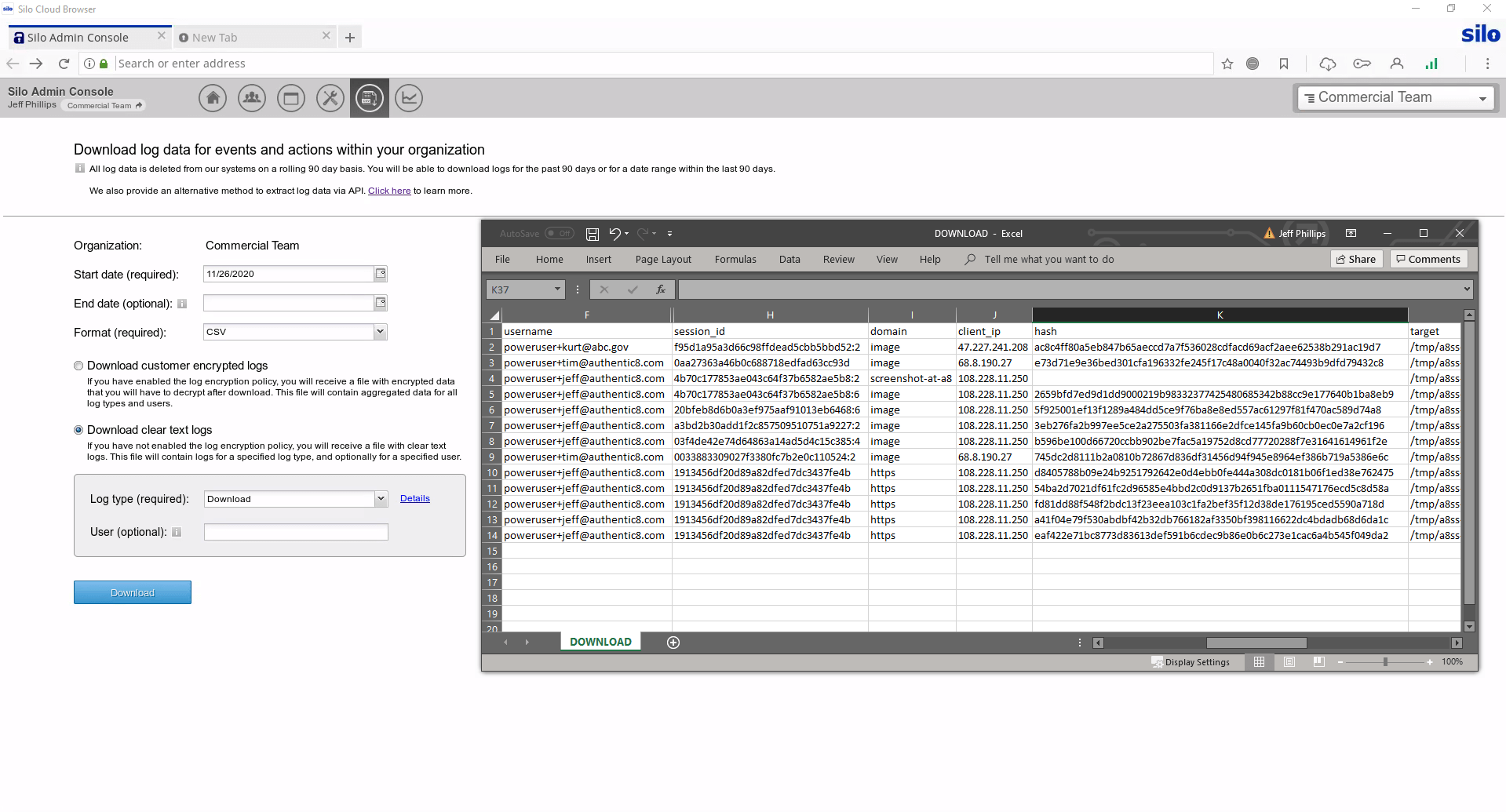
Task: Open the Excel File menu
Action: click(502, 260)
